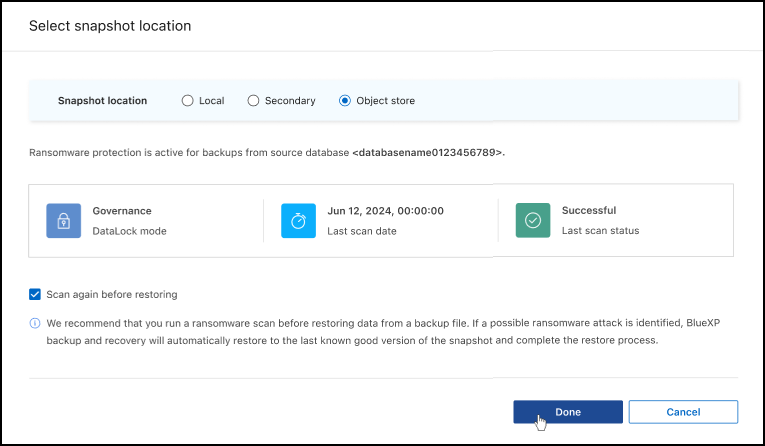Click the Cancel button
Viewport: 765px width, 446px height.
[x=683, y=412]
